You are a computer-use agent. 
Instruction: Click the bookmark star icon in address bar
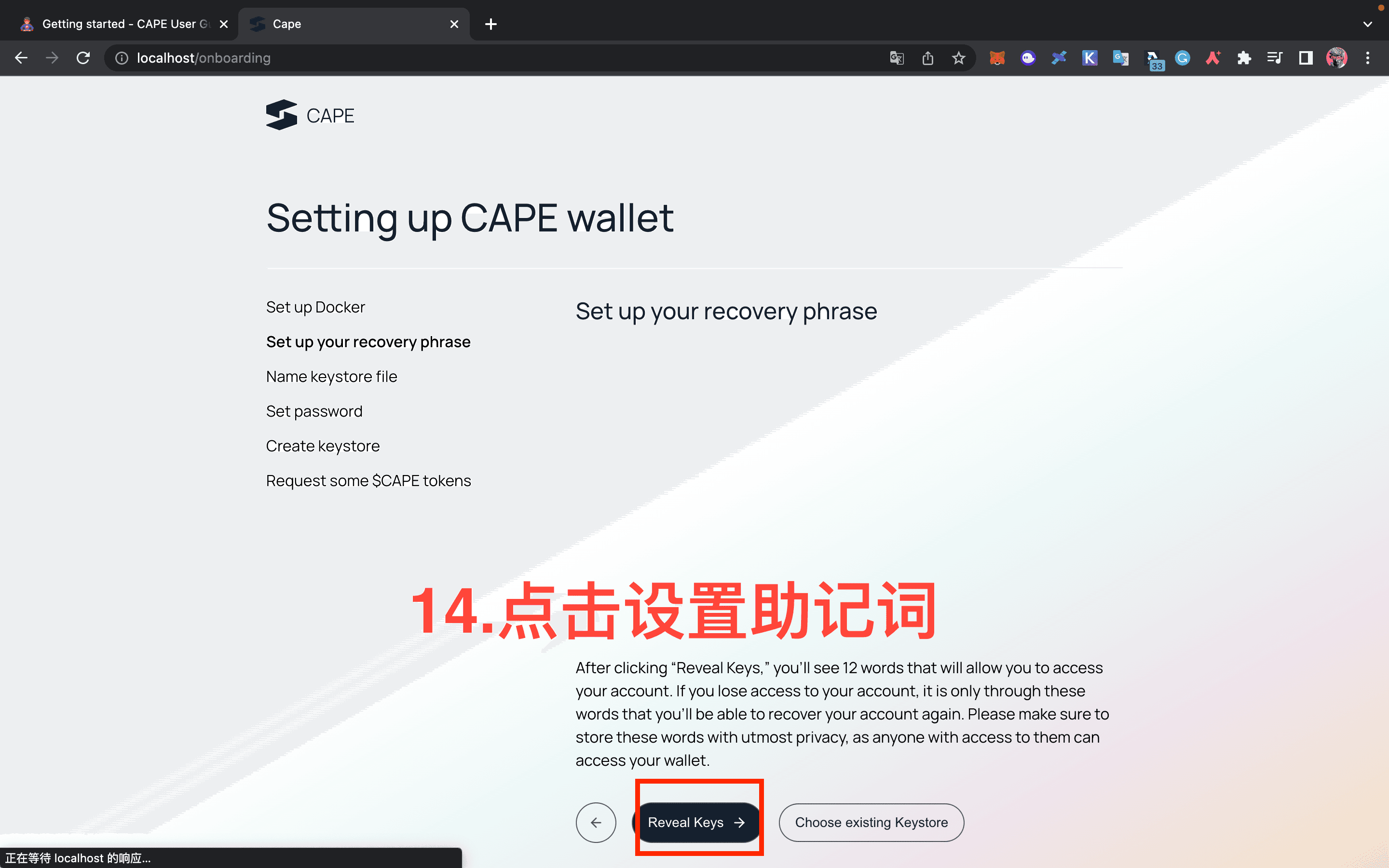click(957, 57)
